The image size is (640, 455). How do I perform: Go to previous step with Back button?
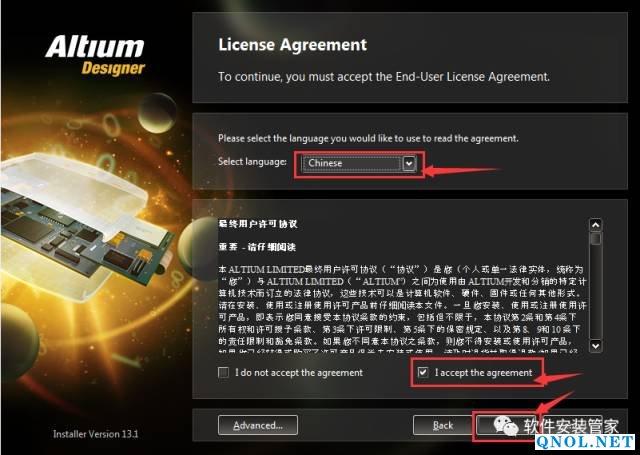443,425
